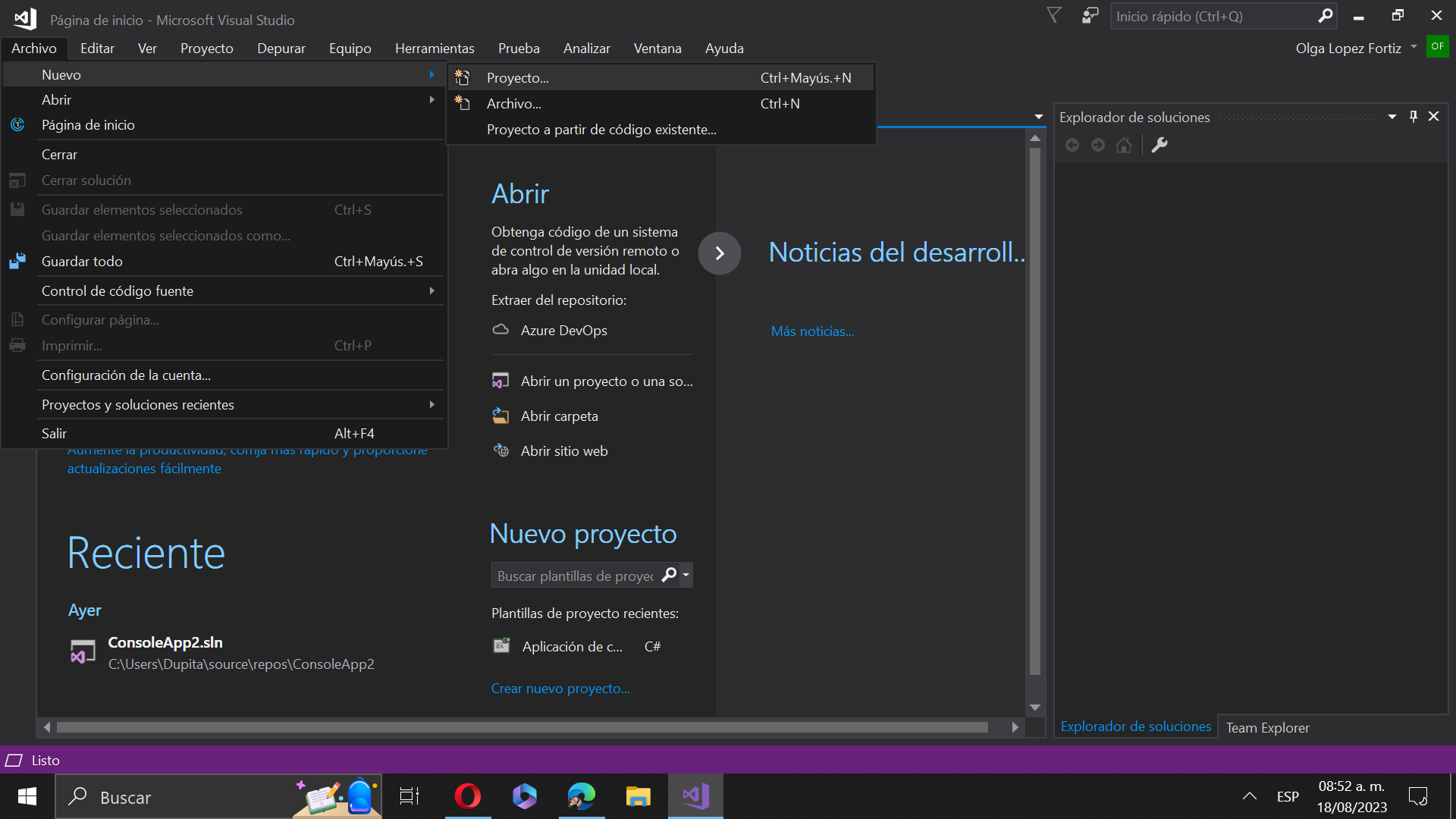The height and width of the screenshot is (819, 1456).
Task: Choose Guardar todo from the Archivo menu
Action: click(82, 262)
